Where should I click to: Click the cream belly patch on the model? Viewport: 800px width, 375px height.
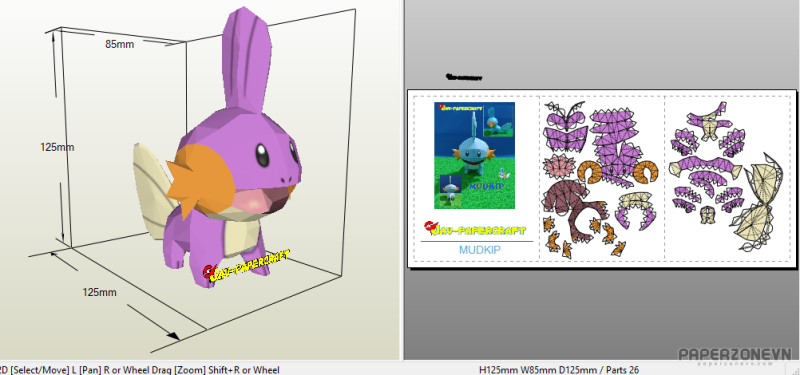[240, 236]
